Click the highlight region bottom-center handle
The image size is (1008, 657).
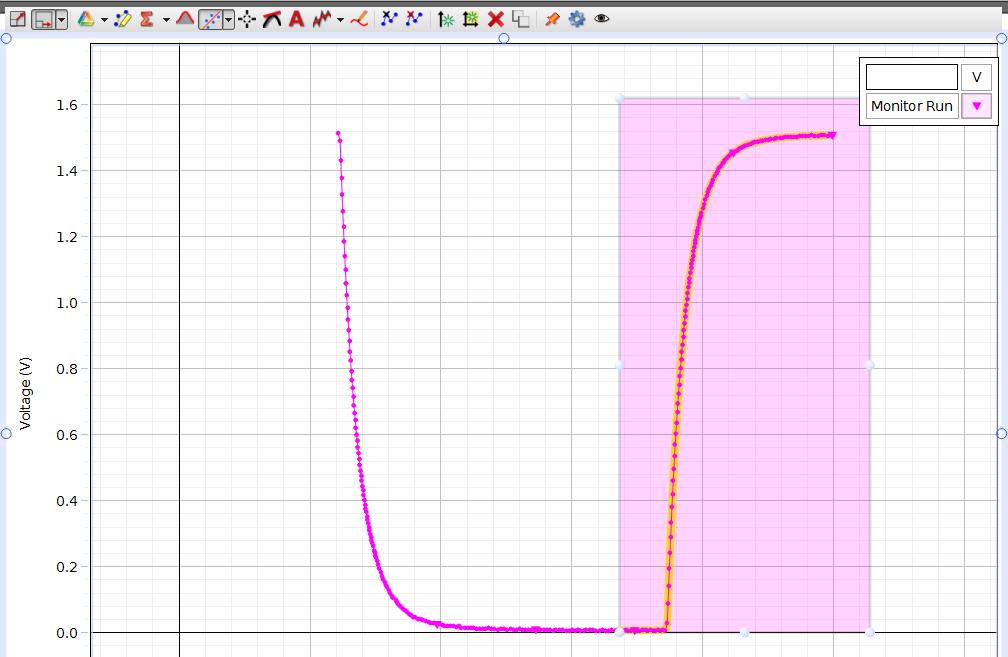pyautogui.click(x=744, y=633)
